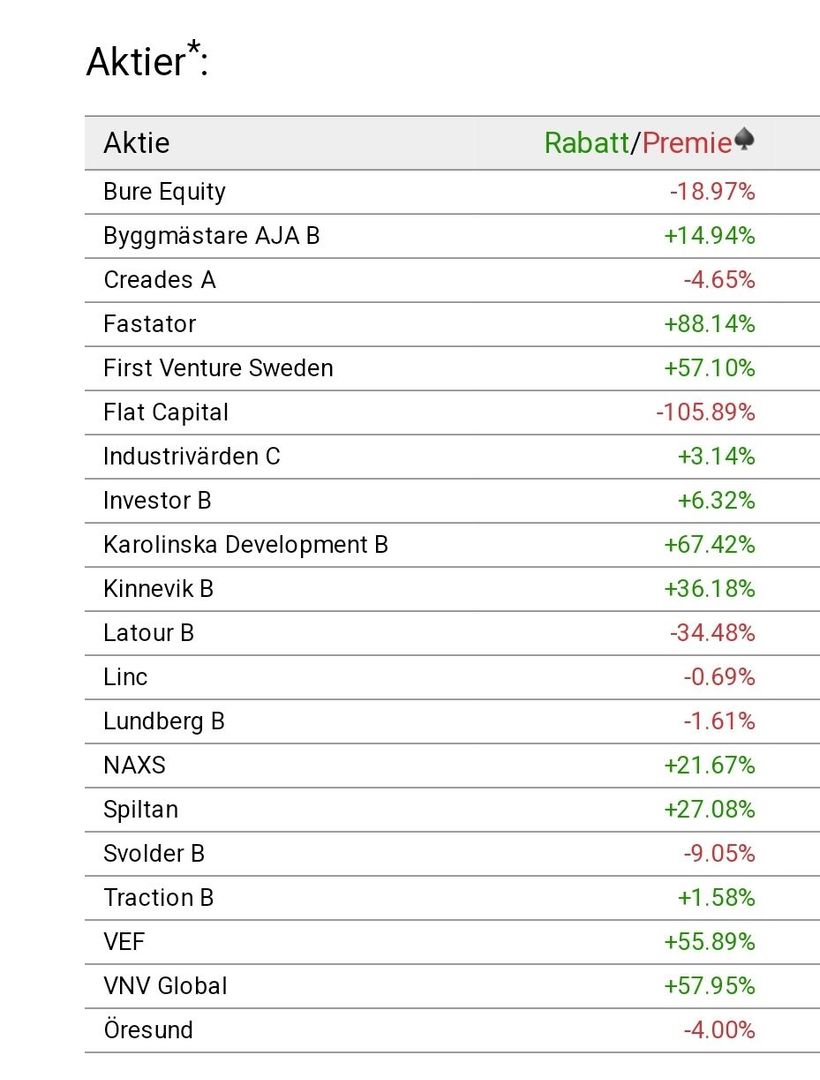Image resolution: width=820 pixels, height=1080 pixels.
Task: Sort table by the Aktie column header
Action: [x=137, y=143]
